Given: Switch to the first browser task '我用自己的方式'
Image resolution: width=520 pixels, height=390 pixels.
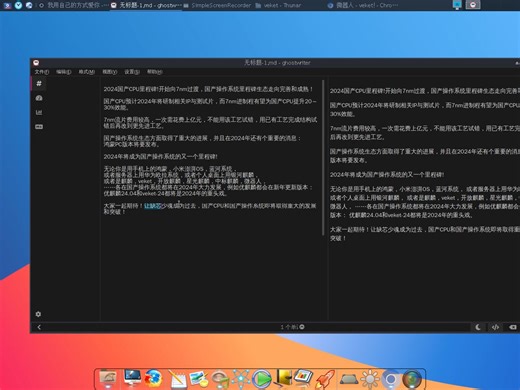Looking at the screenshot, I should [74, 5].
